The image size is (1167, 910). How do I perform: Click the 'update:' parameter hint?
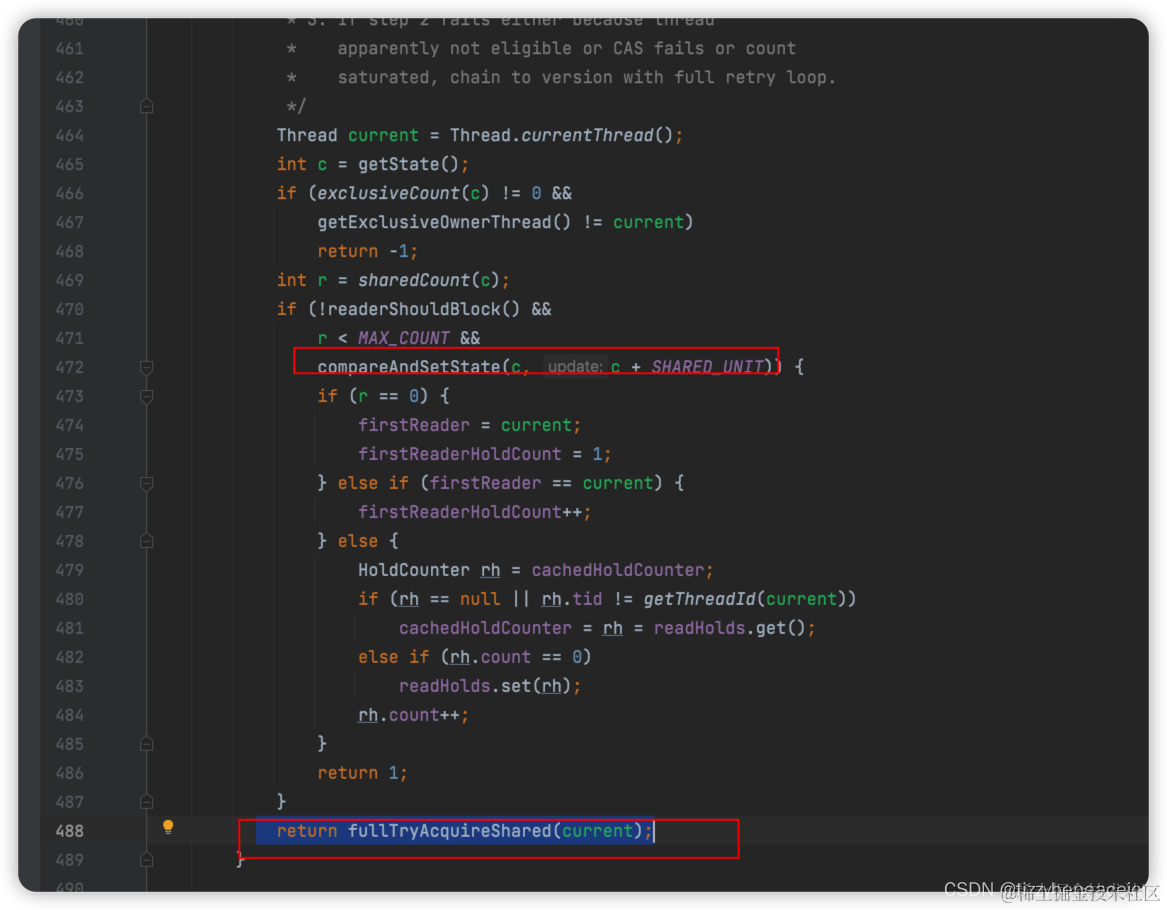[575, 367]
